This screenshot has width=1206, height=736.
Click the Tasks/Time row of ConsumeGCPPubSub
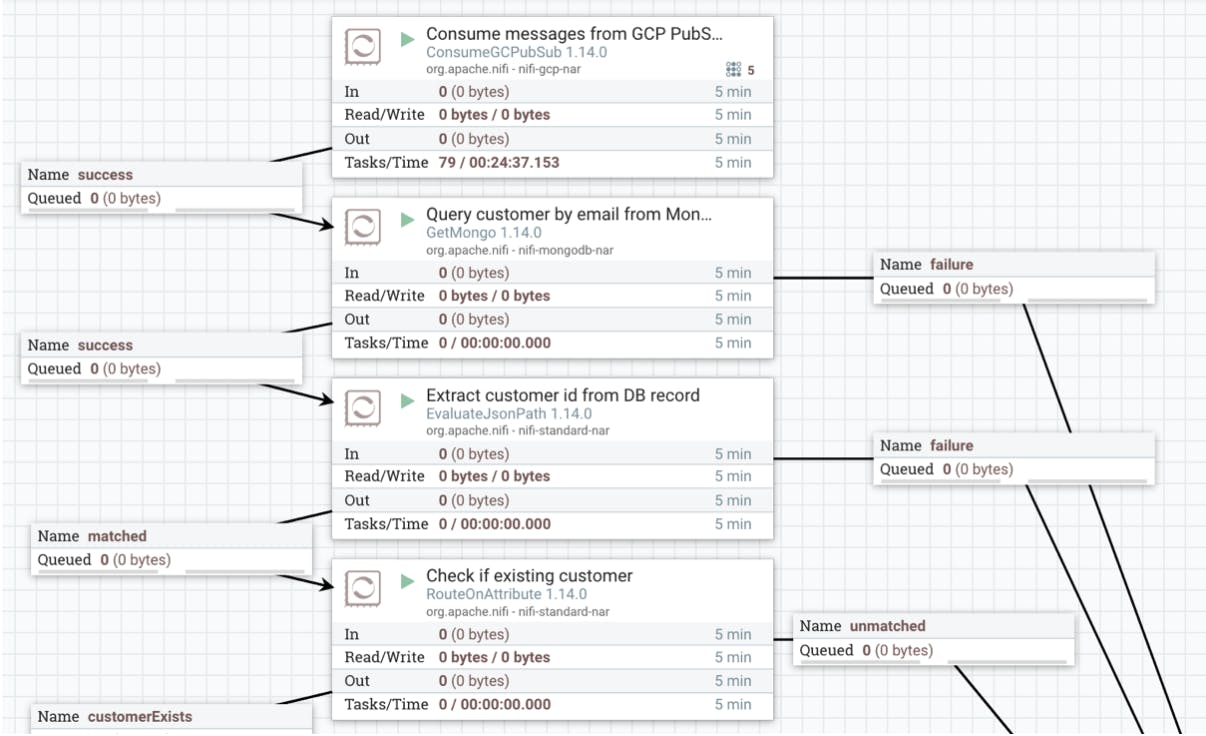tap(552, 163)
